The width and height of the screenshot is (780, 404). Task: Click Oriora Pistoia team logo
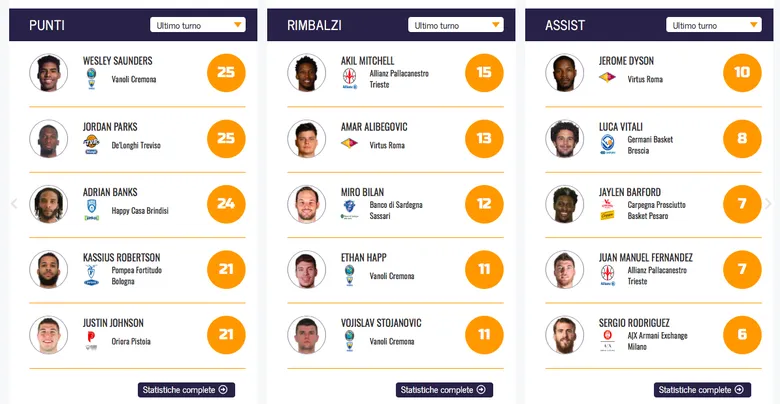click(91, 340)
